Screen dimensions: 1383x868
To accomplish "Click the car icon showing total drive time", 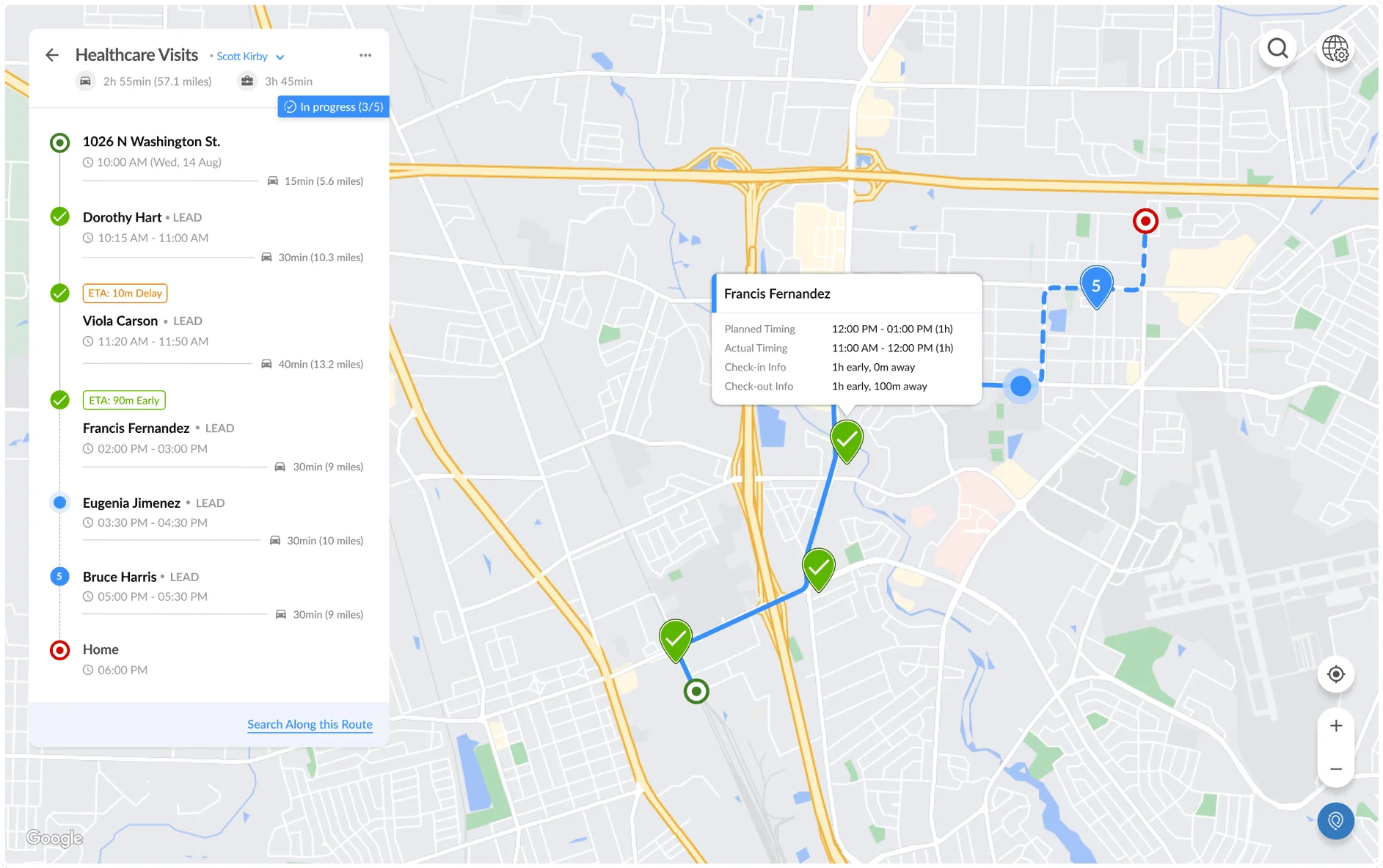I will click(x=86, y=81).
